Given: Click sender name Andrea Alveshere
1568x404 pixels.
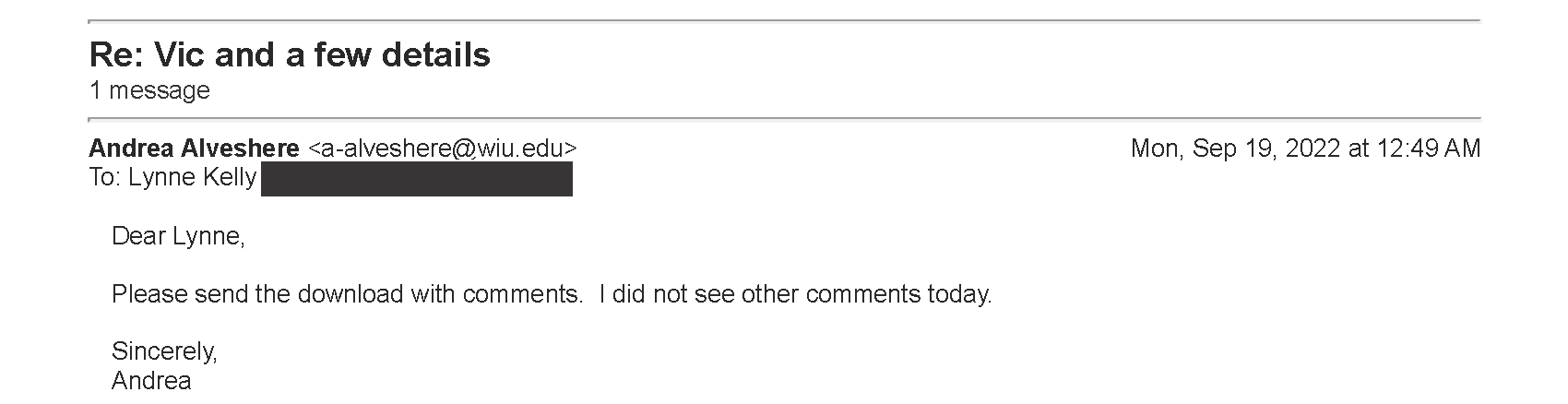Looking at the screenshot, I should click(194, 149).
